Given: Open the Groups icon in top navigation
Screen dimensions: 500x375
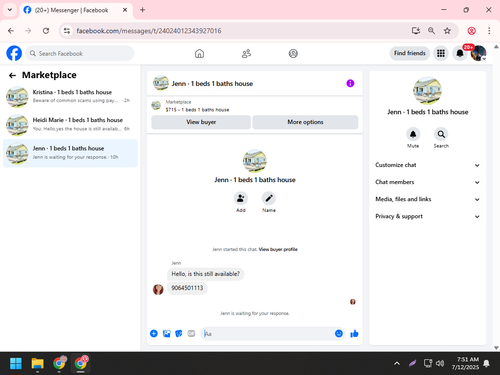Looking at the screenshot, I should pyautogui.click(x=293, y=53).
